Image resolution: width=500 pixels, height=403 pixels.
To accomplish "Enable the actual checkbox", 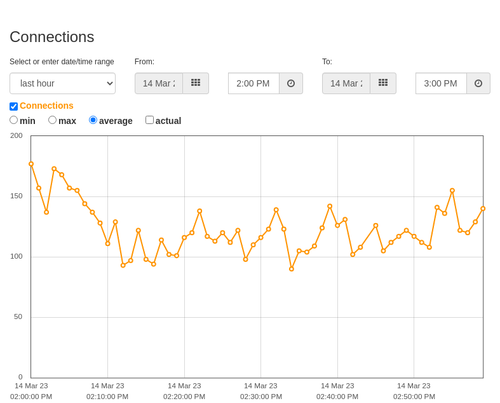I will coord(150,120).
